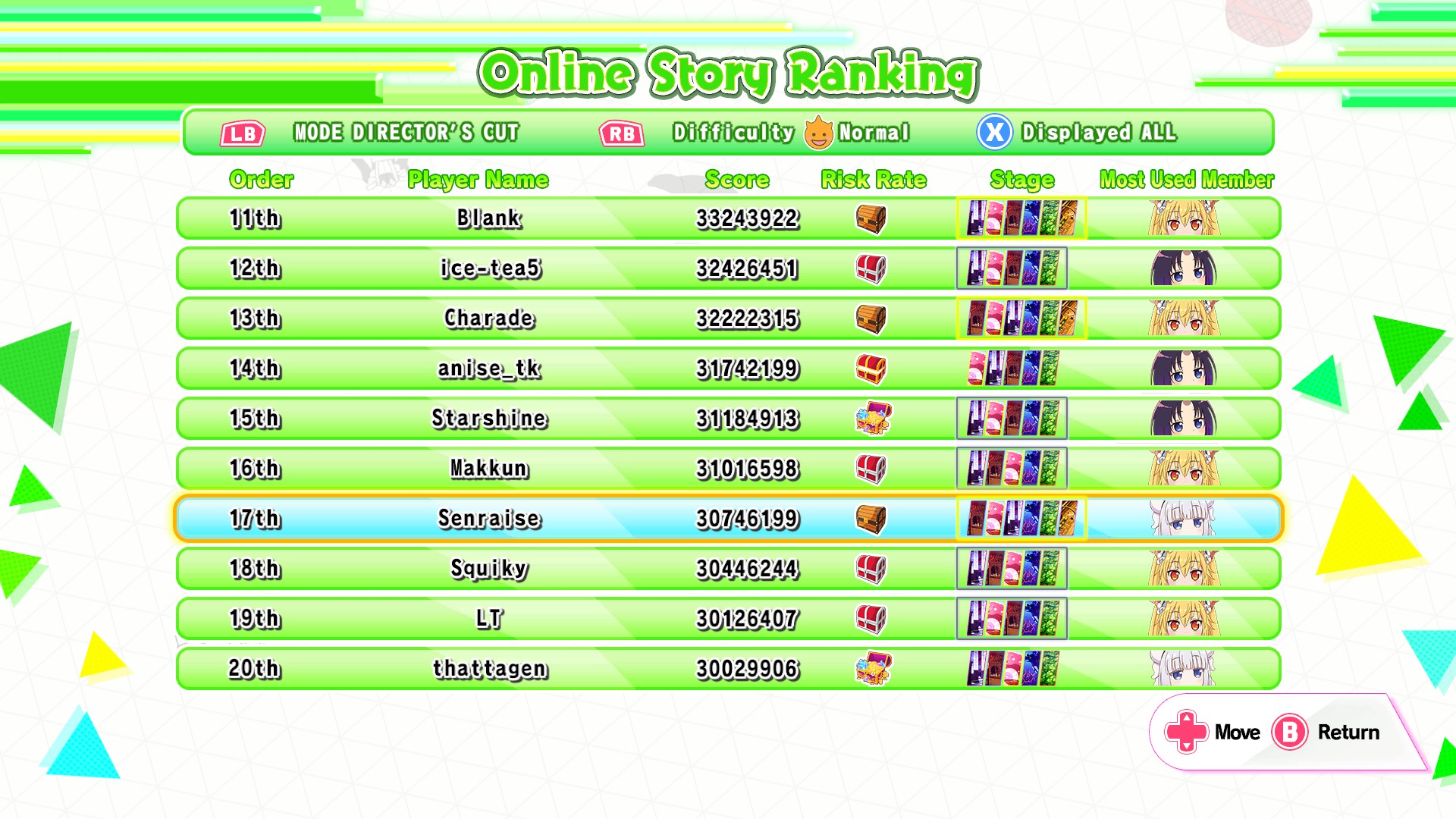Select the 17th Senraise ranking row
The image size is (1456, 819).
[729, 519]
